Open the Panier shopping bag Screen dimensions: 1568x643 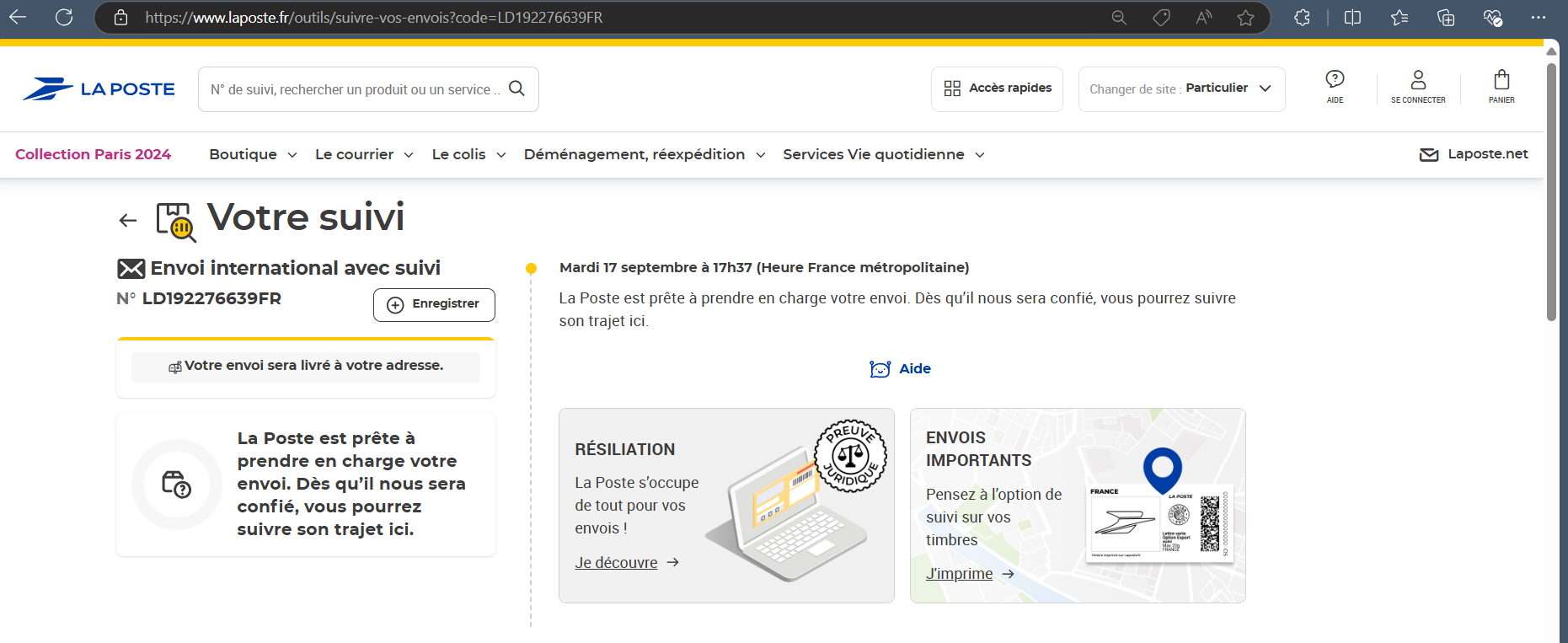pyautogui.click(x=1501, y=86)
